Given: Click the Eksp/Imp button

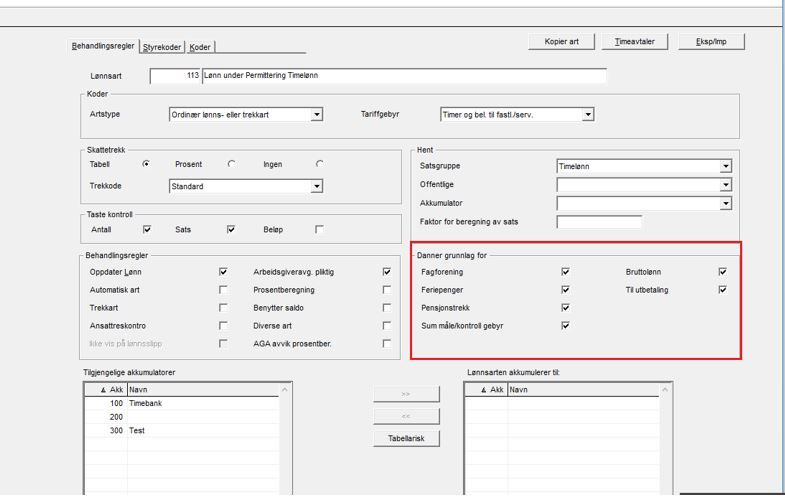Looking at the screenshot, I should [711, 42].
